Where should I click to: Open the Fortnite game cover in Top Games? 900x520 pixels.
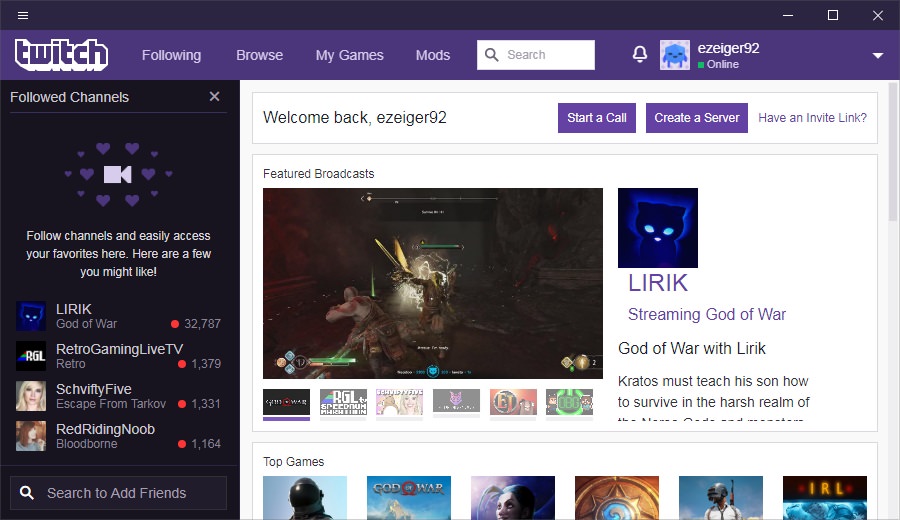(305, 498)
